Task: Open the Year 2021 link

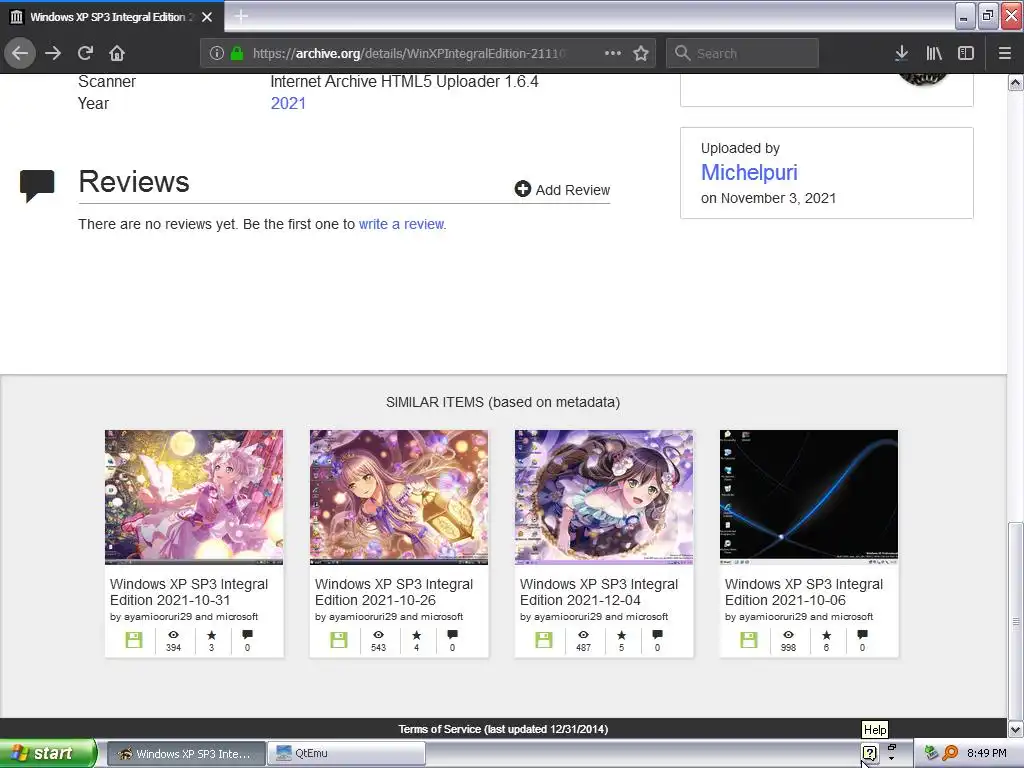Action: (x=288, y=103)
